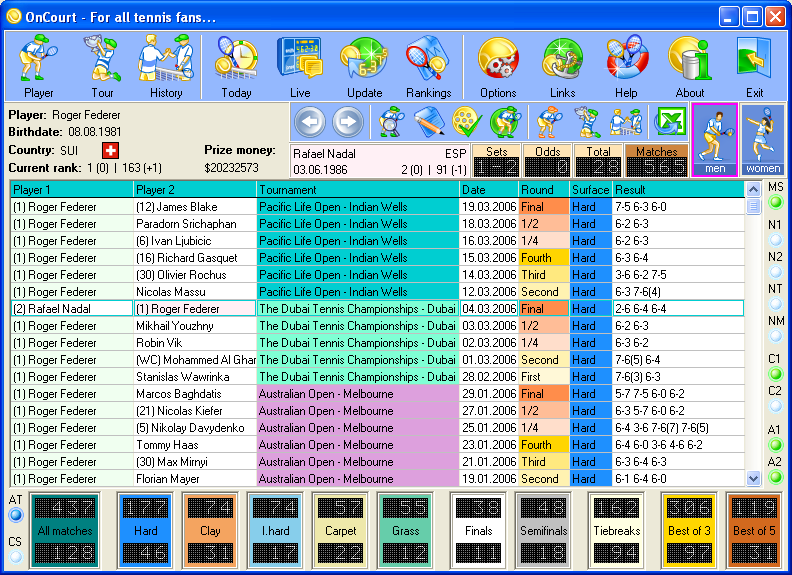This screenshot has width=792, height=575.
Task: Sort by the Result column header
Action: pos(678,190)
